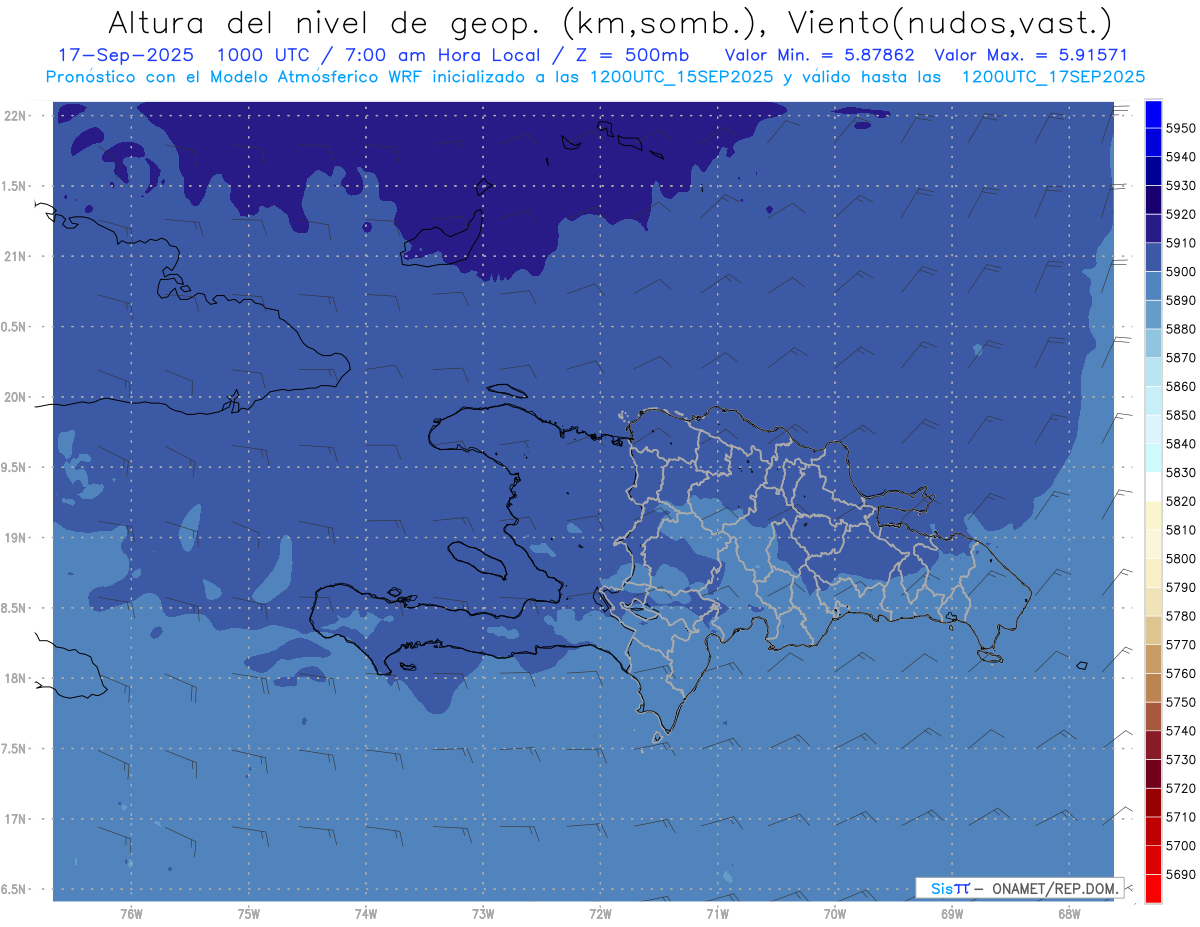Pick the colorbar segment between 5870 and 5880
This screenshot has height=927, width=1200.
click(1153, 343)
